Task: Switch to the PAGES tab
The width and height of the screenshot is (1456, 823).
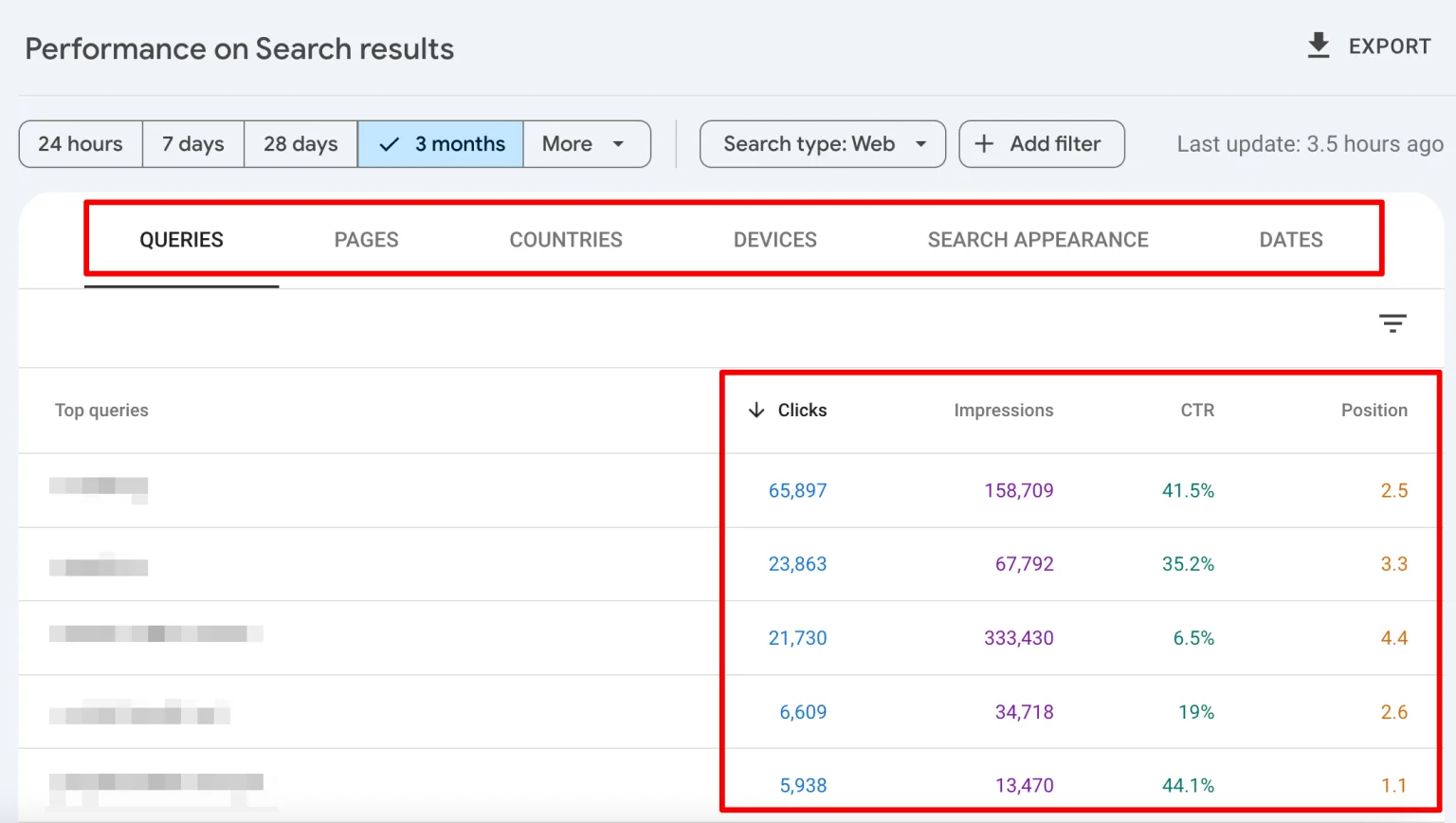Action: coord(366,239)
